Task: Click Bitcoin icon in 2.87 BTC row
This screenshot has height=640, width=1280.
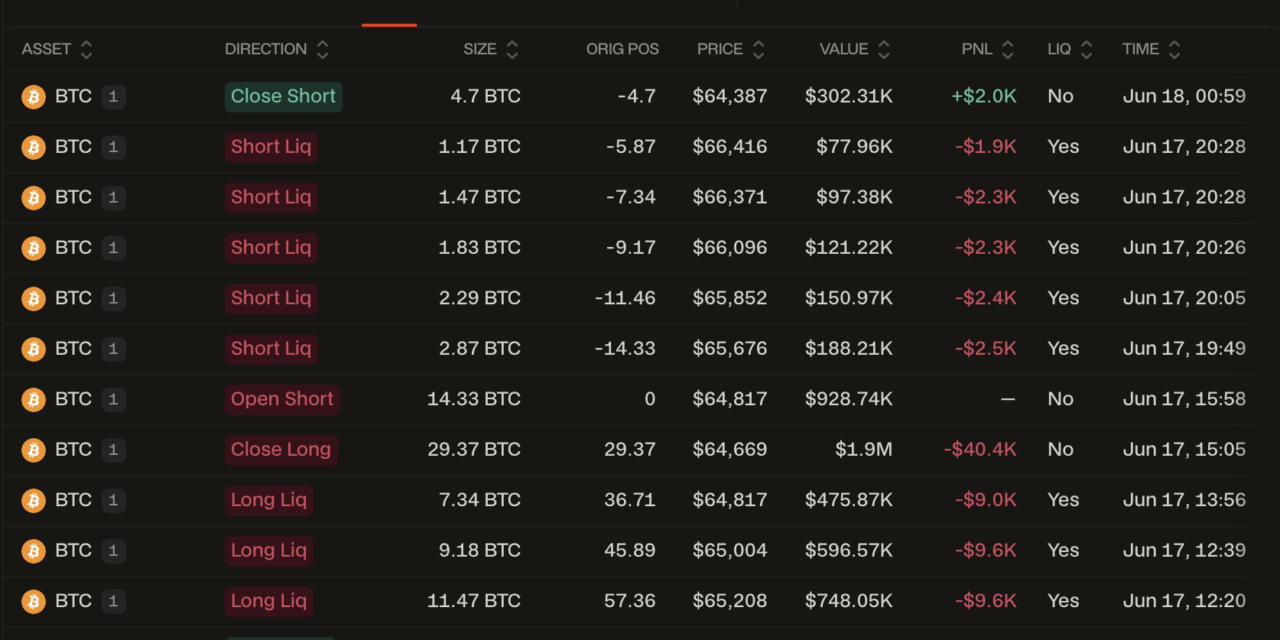Action: coord(34,349)
